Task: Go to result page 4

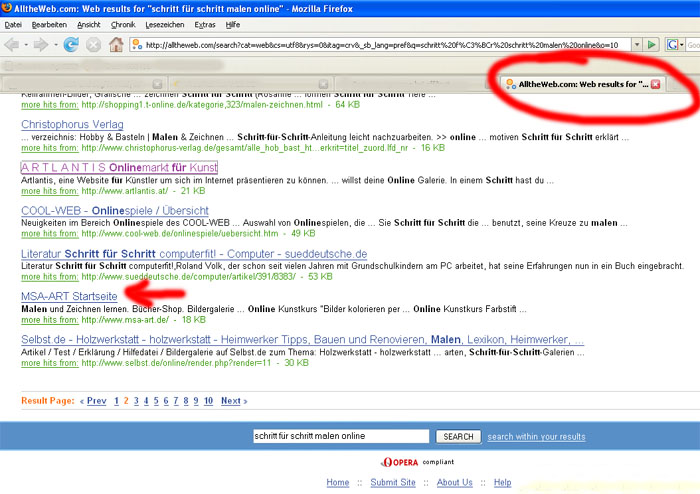Action: click(146, 401)
